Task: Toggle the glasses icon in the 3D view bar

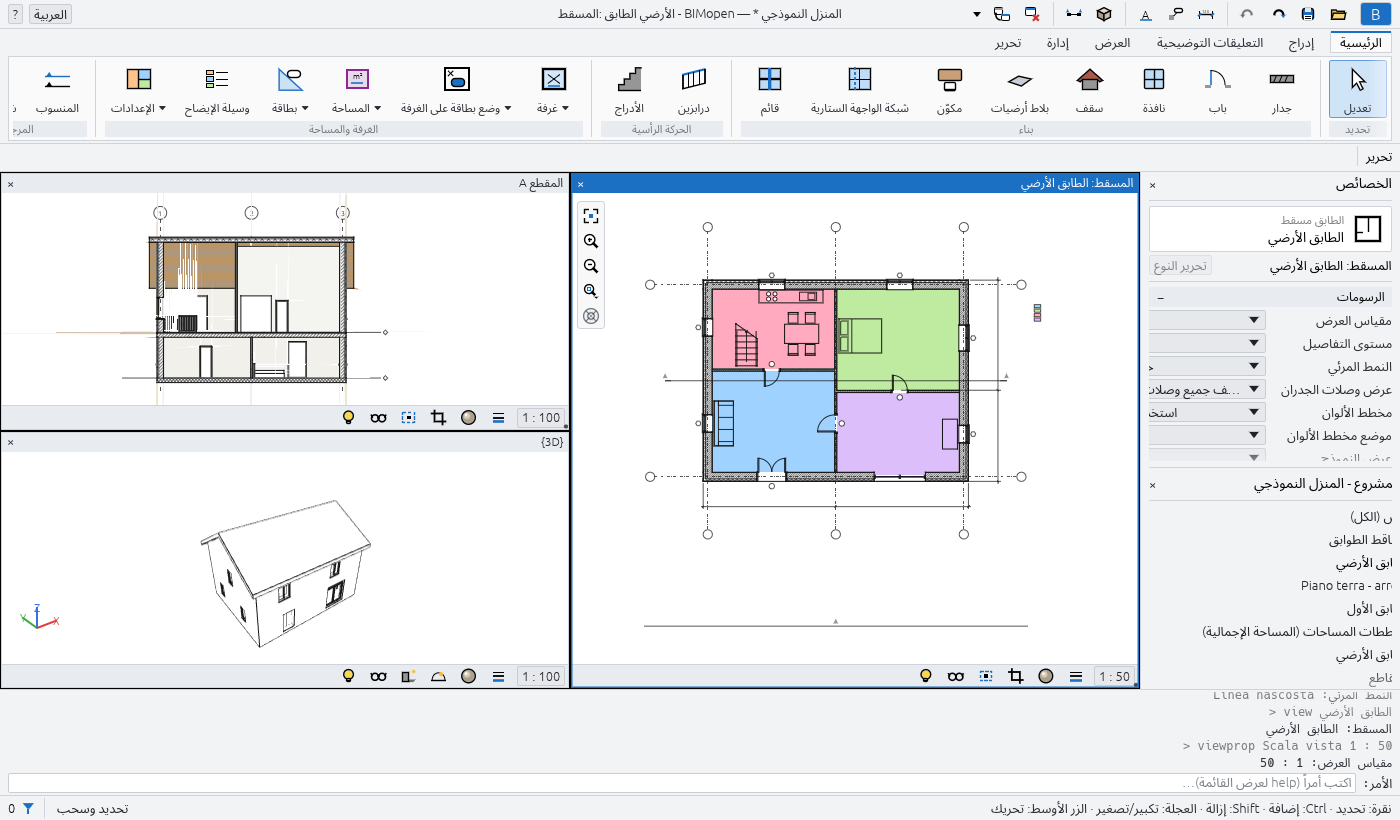Action: 378,676
